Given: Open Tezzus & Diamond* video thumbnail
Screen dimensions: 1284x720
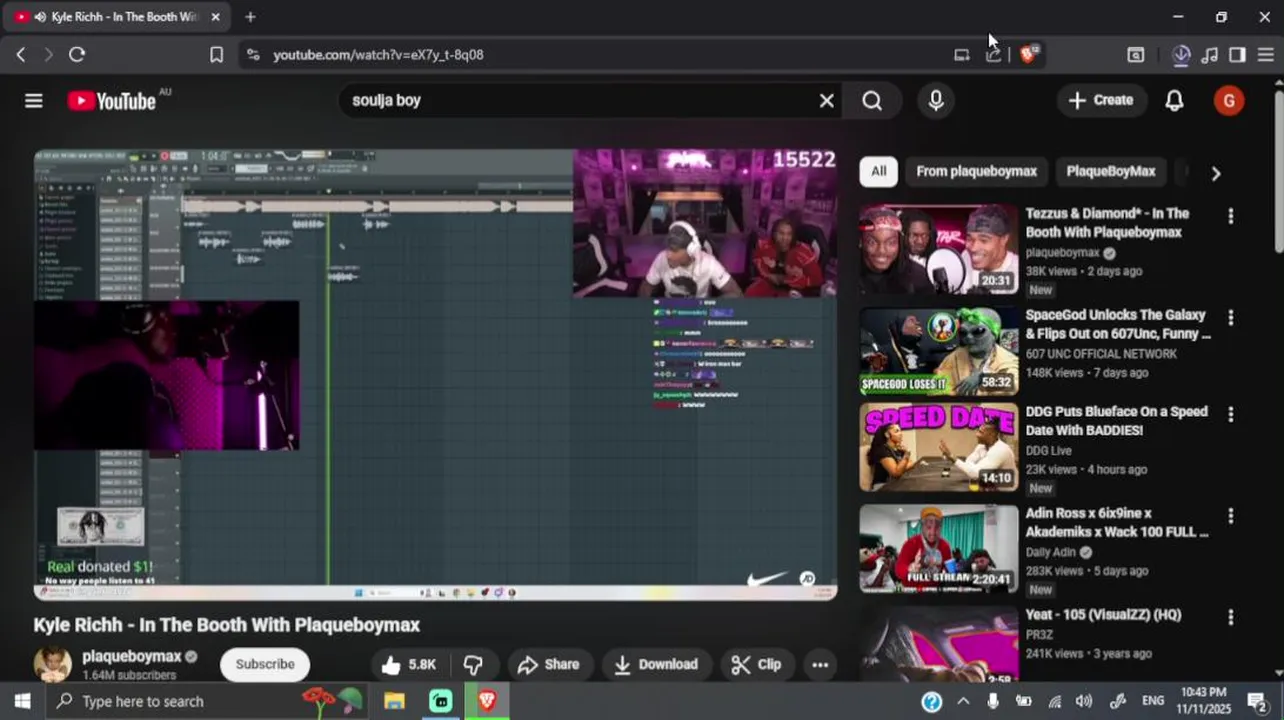Looking at the screenshot, I should (x=938, y=249).
